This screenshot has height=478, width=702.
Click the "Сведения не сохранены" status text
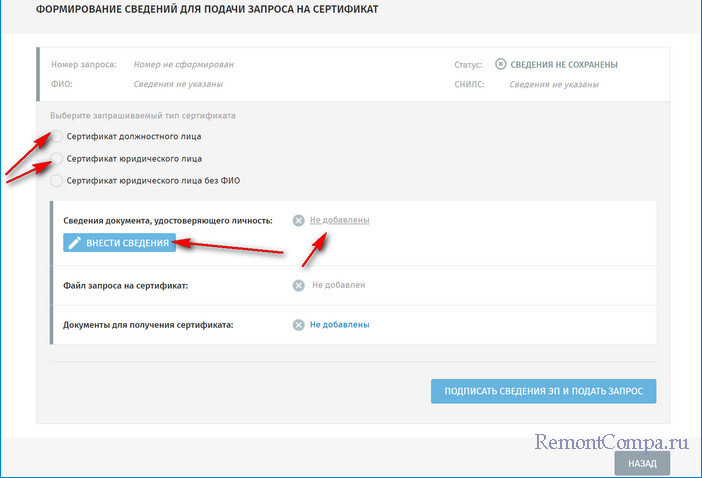564,64
